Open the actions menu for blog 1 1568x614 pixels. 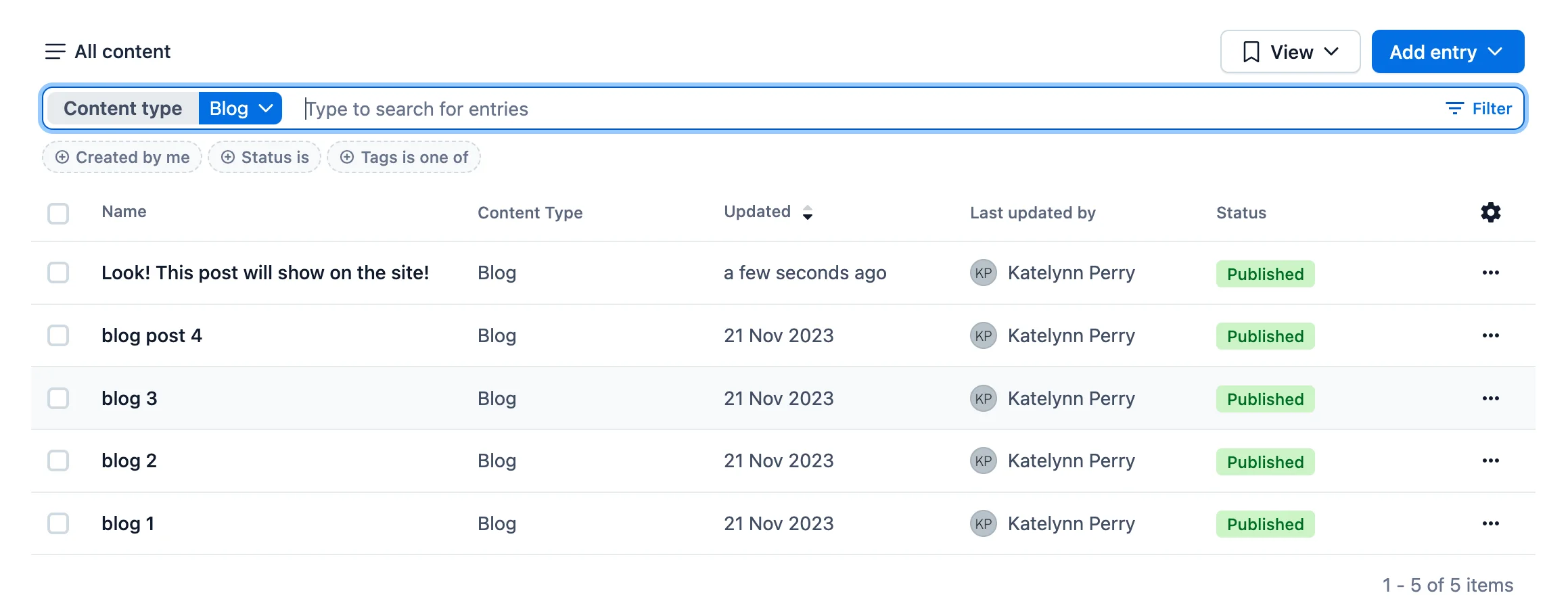click(1490, 523)
